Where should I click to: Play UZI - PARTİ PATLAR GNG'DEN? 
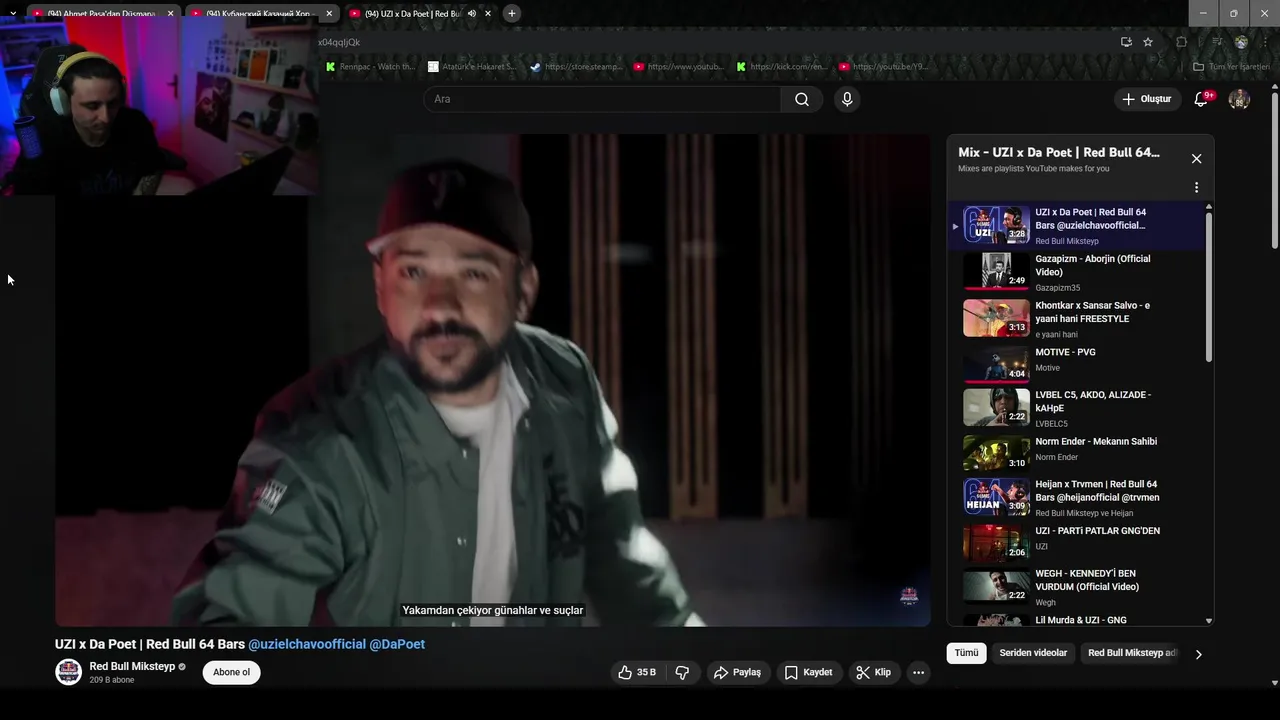pyautogui.click(x=1076, y=542)
